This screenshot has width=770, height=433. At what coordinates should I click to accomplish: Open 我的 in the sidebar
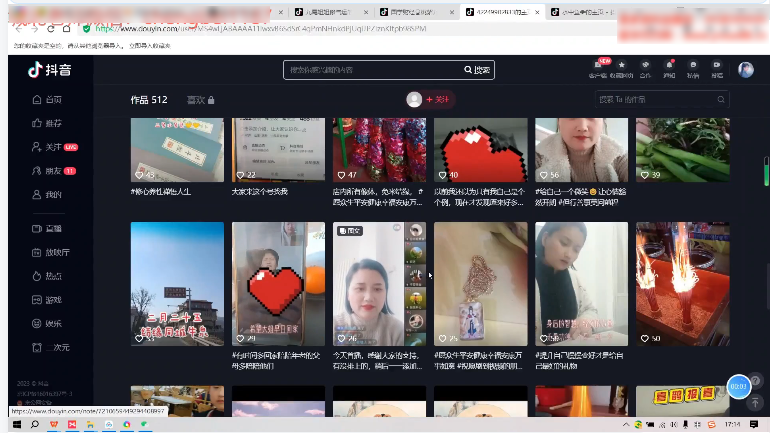tap(47, 194)
